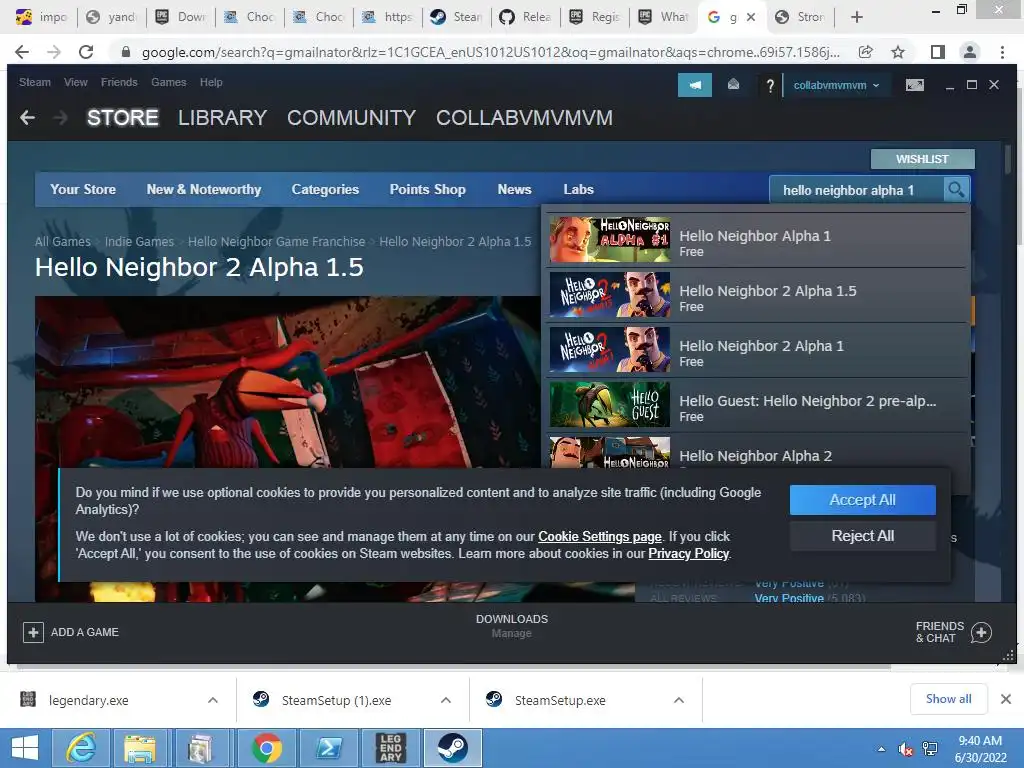Click Downloads Manage link
Image resolution: width=1024 pixels, height=768 pixels.
tap(511, 633)
